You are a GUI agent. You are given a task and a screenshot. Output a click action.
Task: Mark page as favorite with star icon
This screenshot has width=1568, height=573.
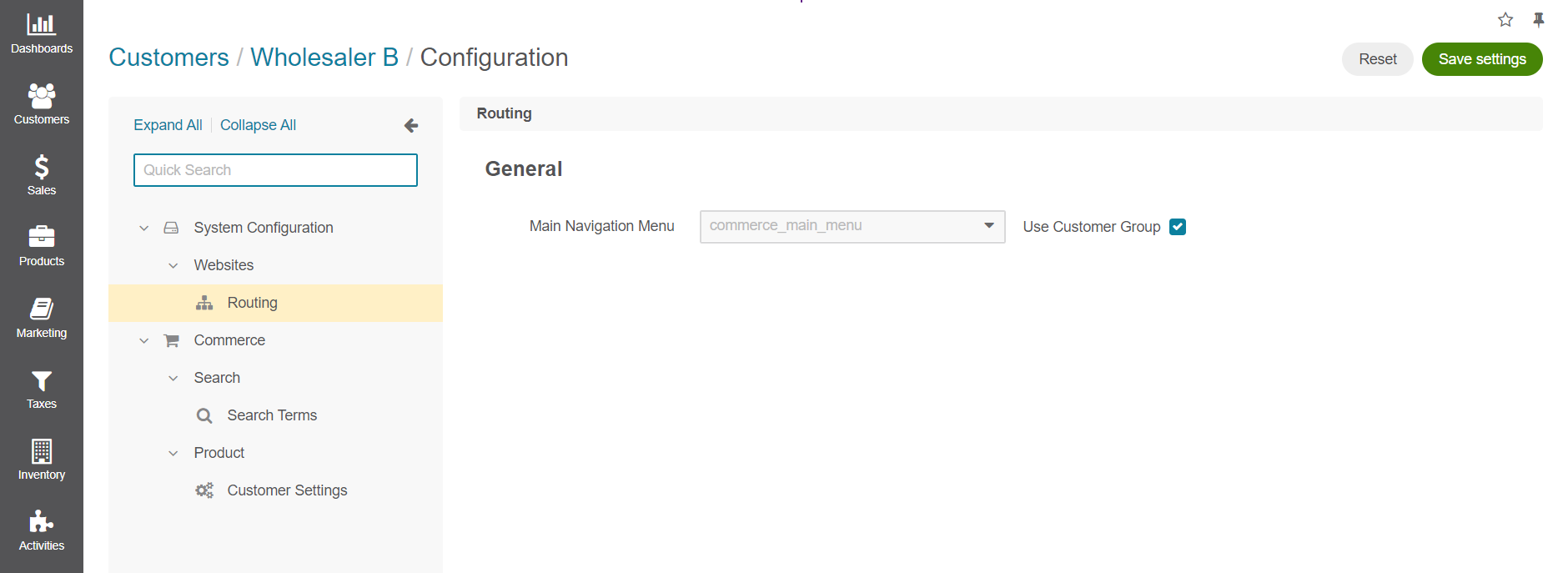tap(1505, 20)
